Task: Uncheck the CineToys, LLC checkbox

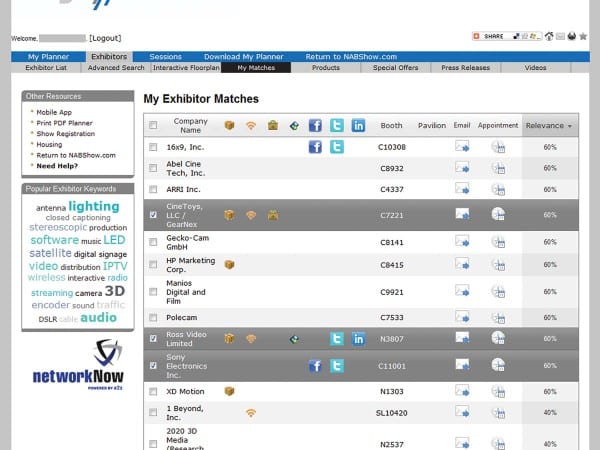Action: coord(153,215)
